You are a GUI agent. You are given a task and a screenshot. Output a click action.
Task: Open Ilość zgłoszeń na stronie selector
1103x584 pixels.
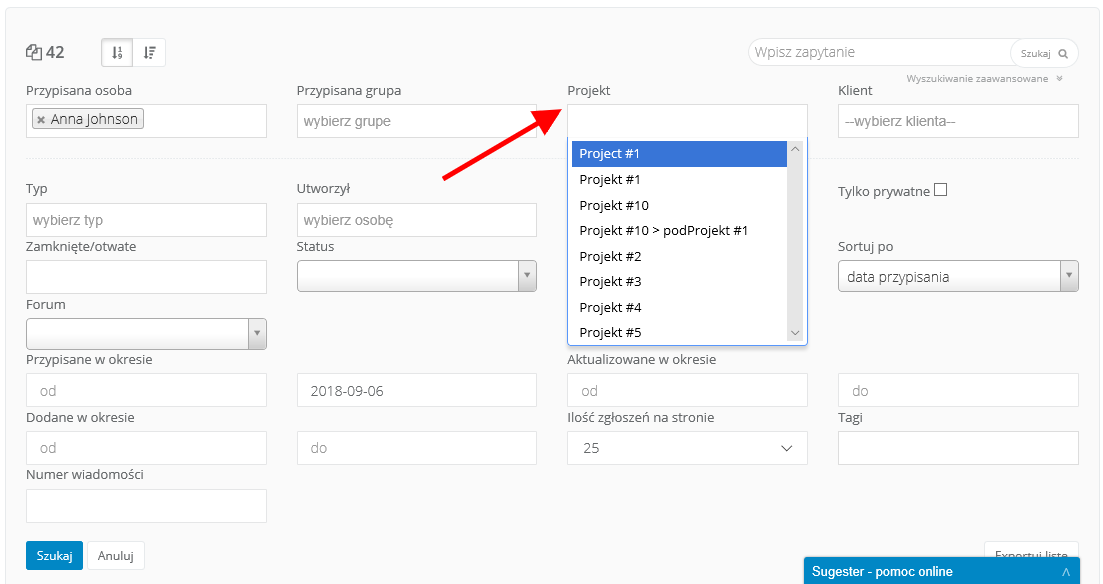[687, 448]
